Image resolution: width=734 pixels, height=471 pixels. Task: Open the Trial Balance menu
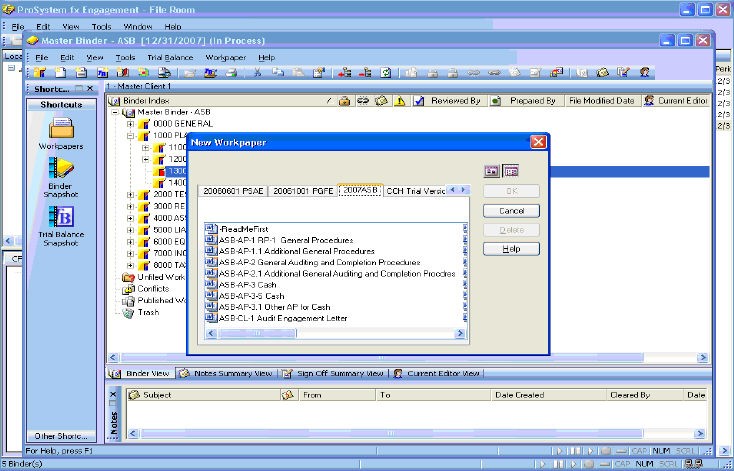(169, 58)
